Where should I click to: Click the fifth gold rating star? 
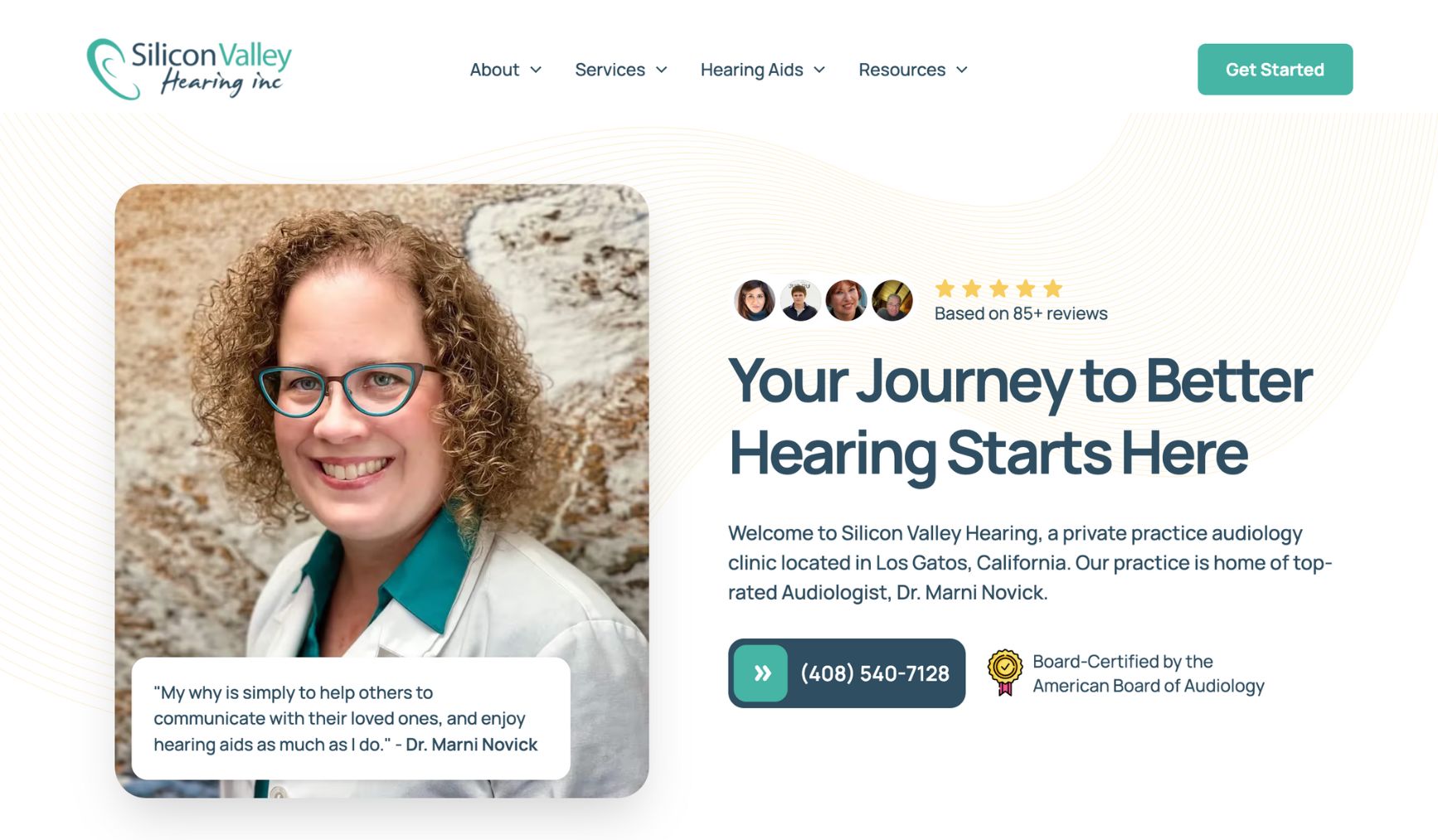[x=1052, y=289]
